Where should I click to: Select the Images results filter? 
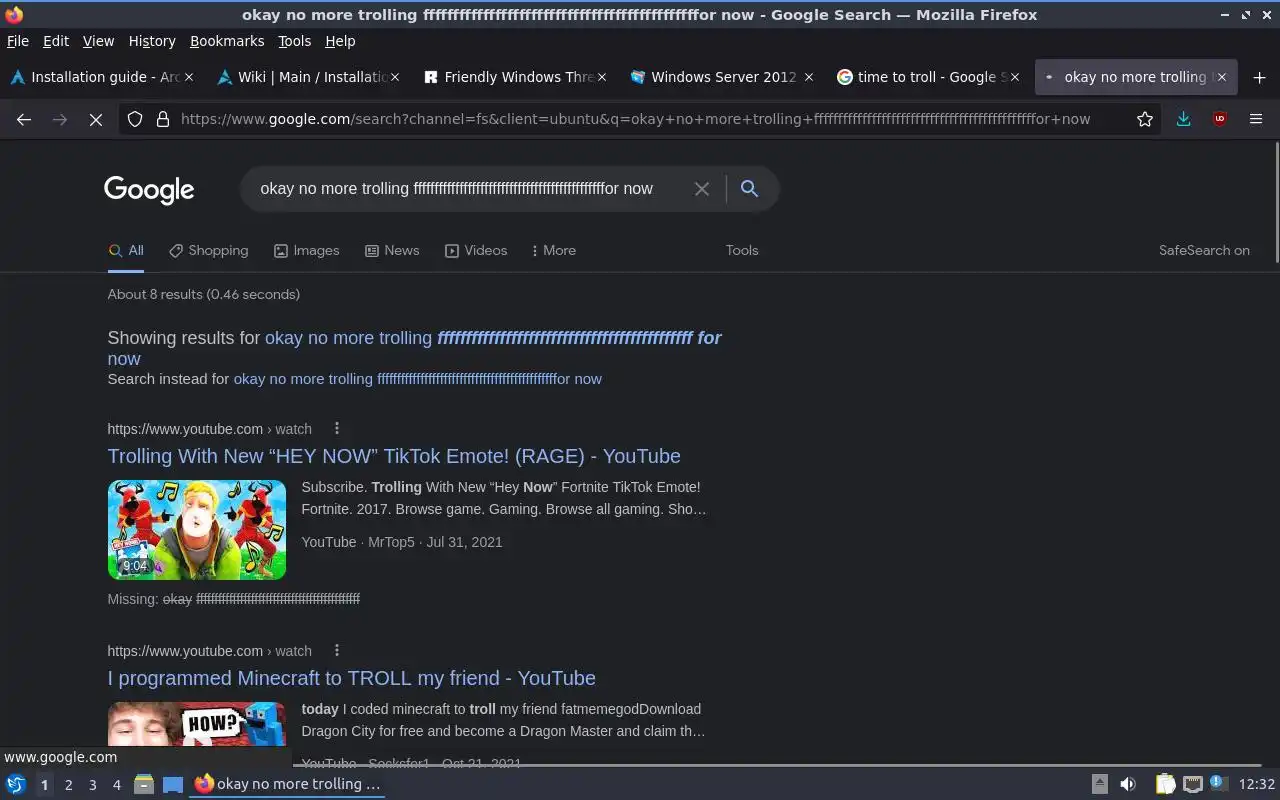pyautogui.click(x=307, y=250)
